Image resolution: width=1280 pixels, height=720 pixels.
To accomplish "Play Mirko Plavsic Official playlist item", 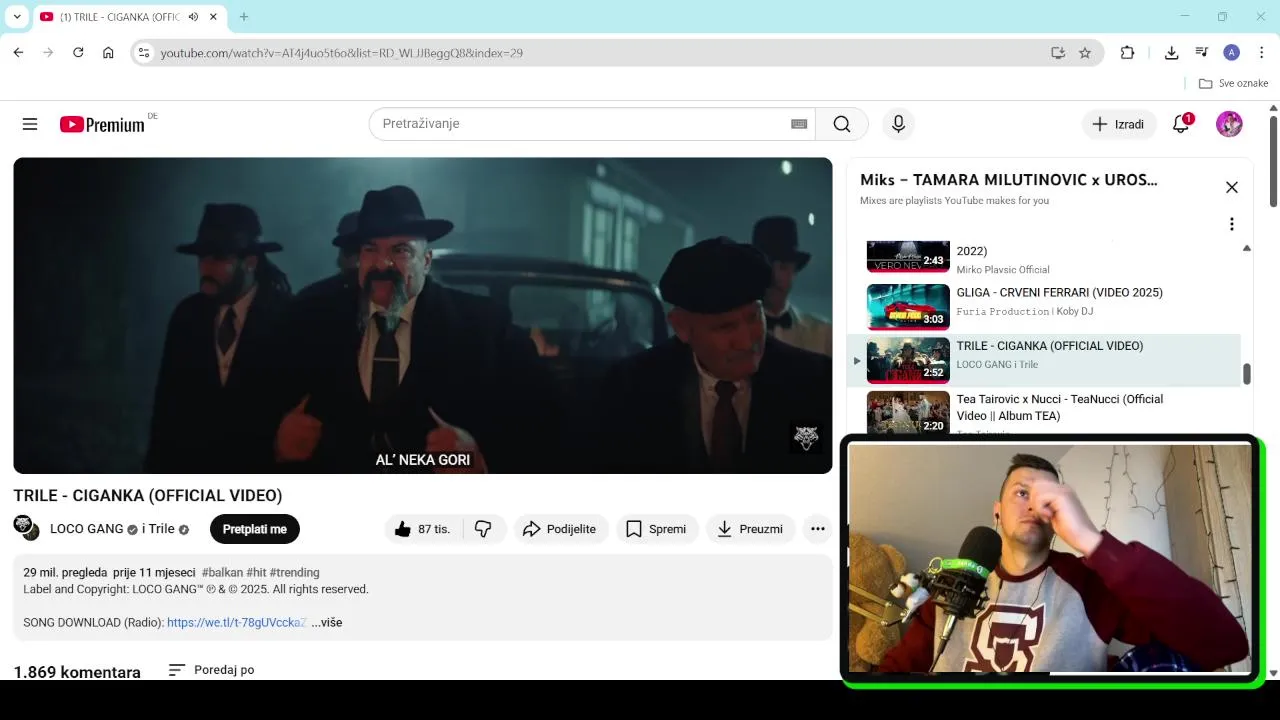I will click(1045, 258).
